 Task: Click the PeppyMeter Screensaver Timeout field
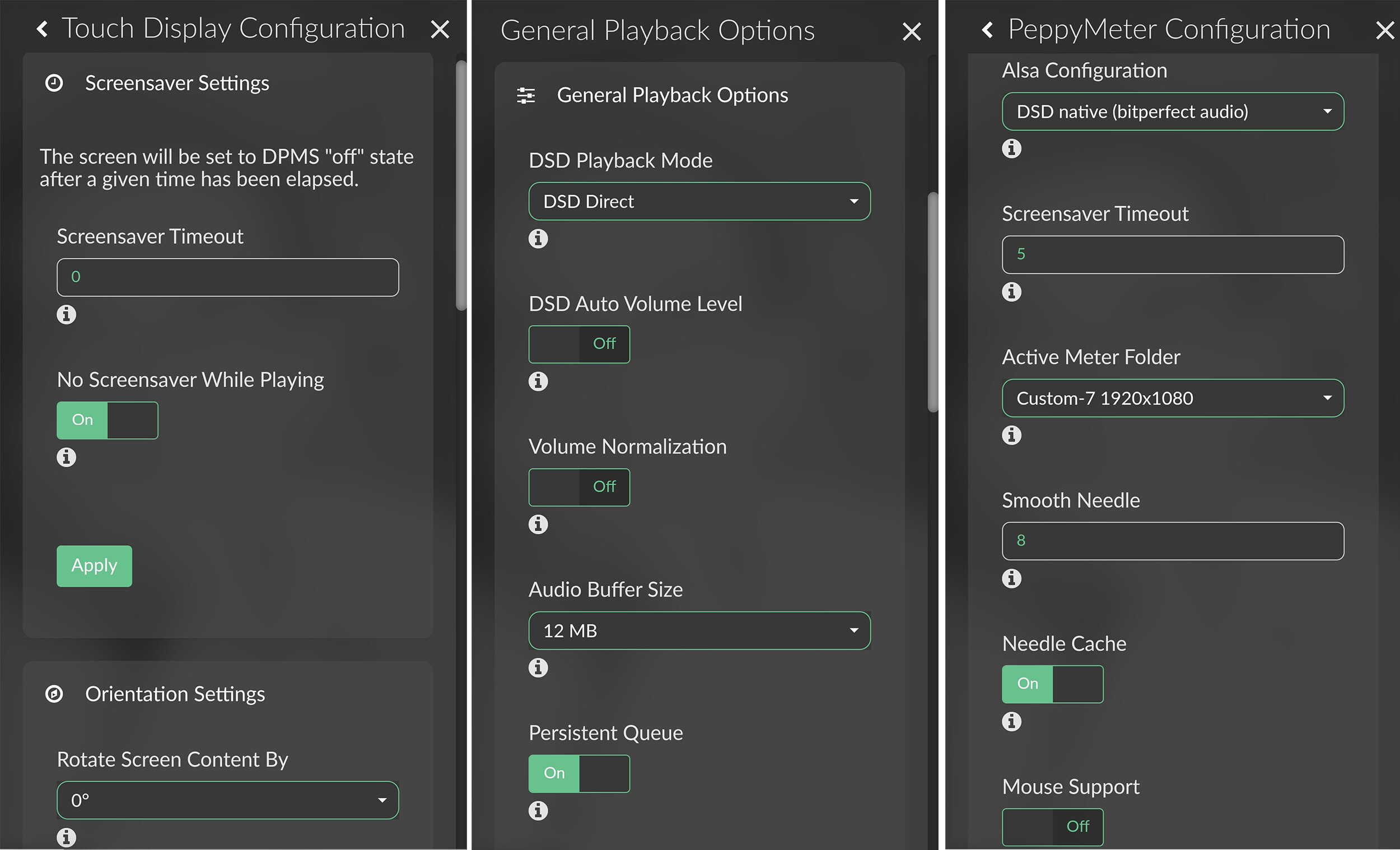tap(1173, 255)
